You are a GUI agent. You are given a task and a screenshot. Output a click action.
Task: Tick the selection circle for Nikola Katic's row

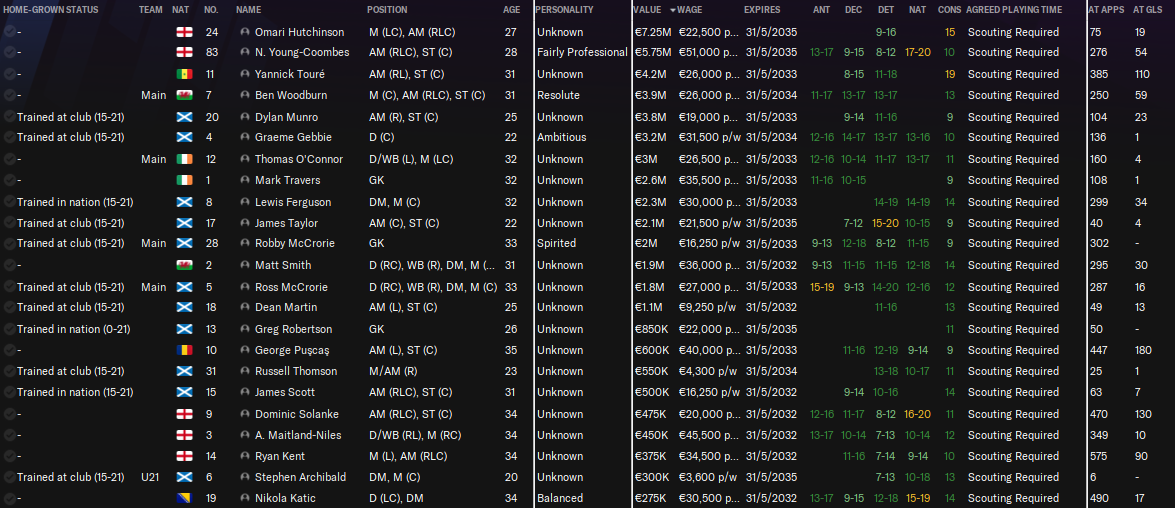9,498
